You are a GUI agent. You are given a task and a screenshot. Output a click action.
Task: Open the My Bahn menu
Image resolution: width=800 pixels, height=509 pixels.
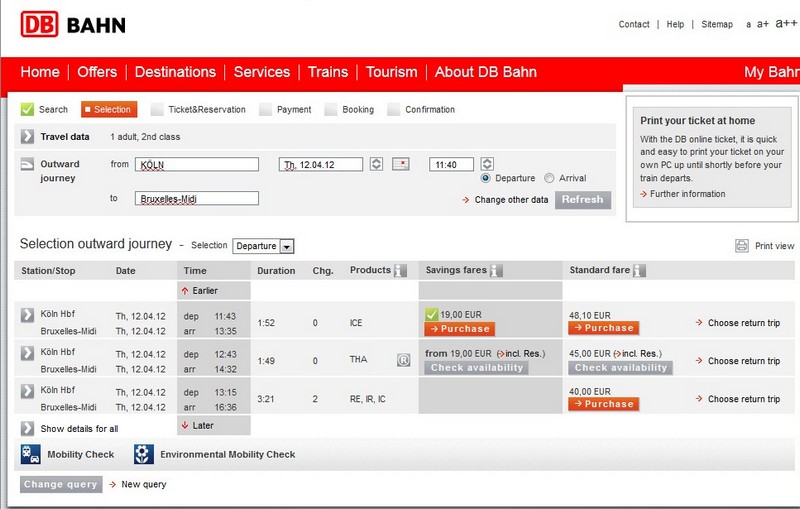pos(771,72)
